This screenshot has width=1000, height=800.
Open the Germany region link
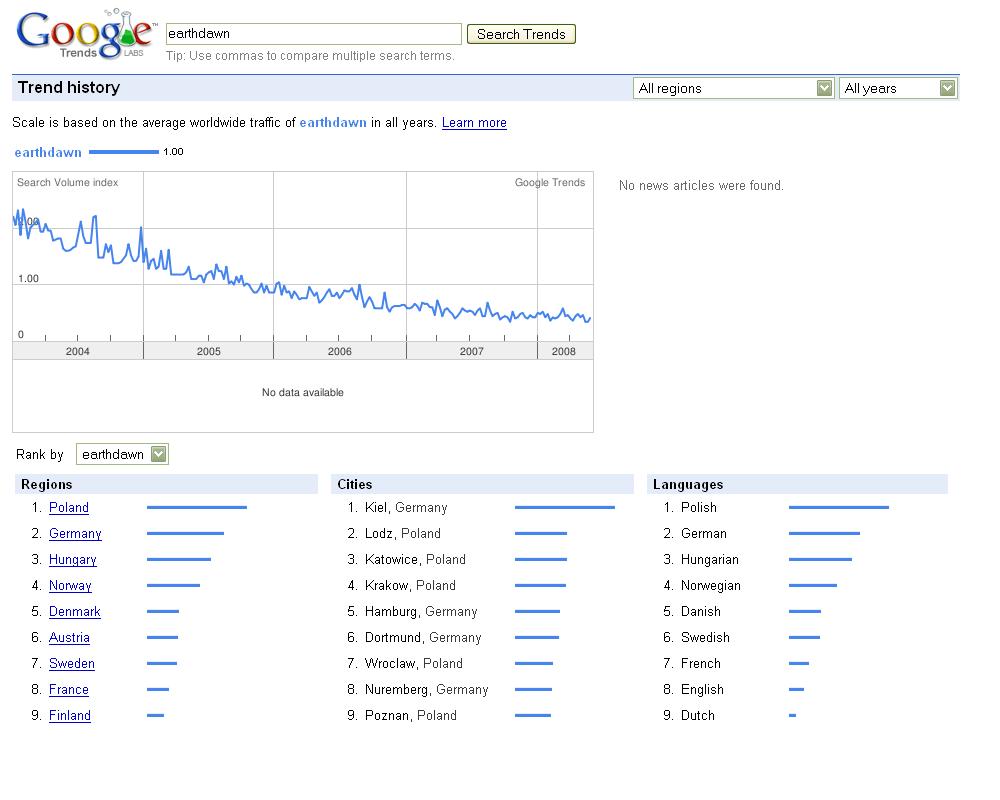[x=75, y=534]
